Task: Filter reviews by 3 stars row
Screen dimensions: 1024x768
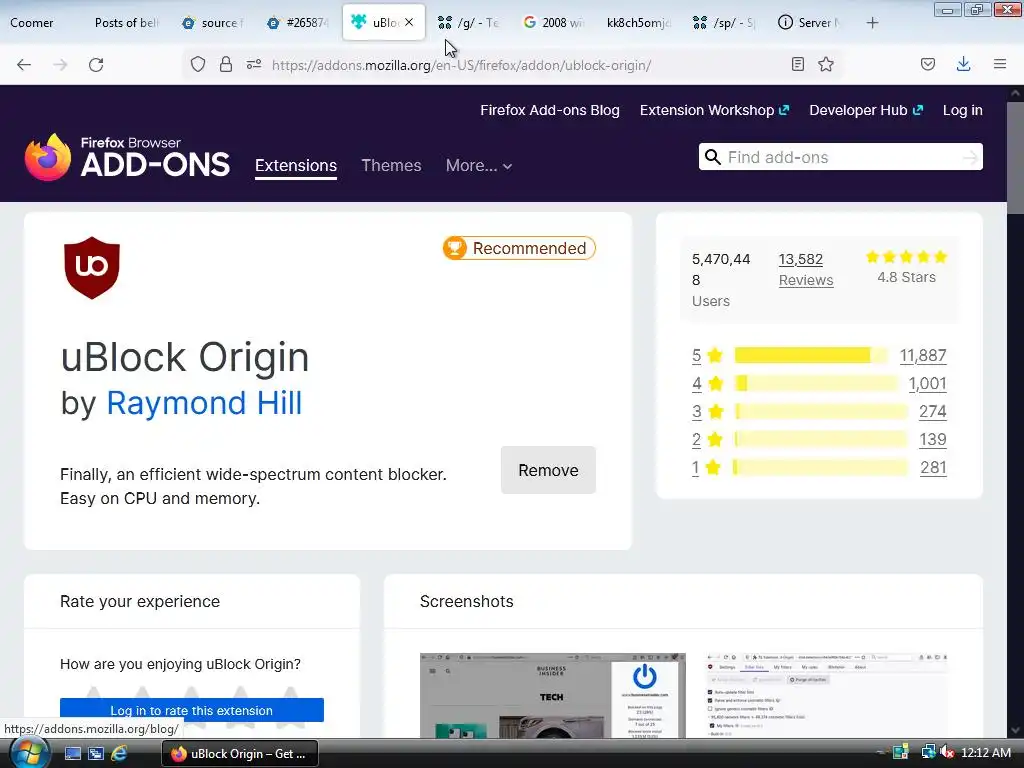Action: pyautogui.click(x=819, y=411)
